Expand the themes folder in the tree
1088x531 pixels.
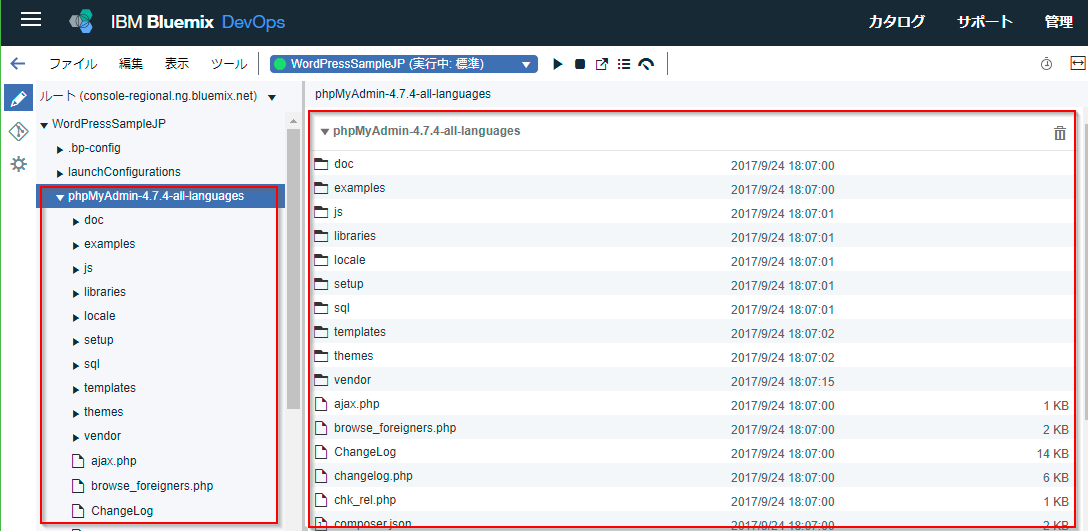click(x=76, y=413)
